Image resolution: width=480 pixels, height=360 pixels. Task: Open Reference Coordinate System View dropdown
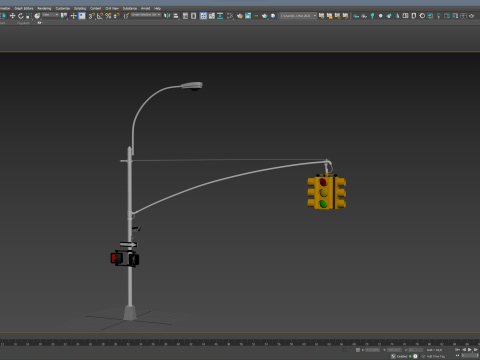[x=50, y=15]
